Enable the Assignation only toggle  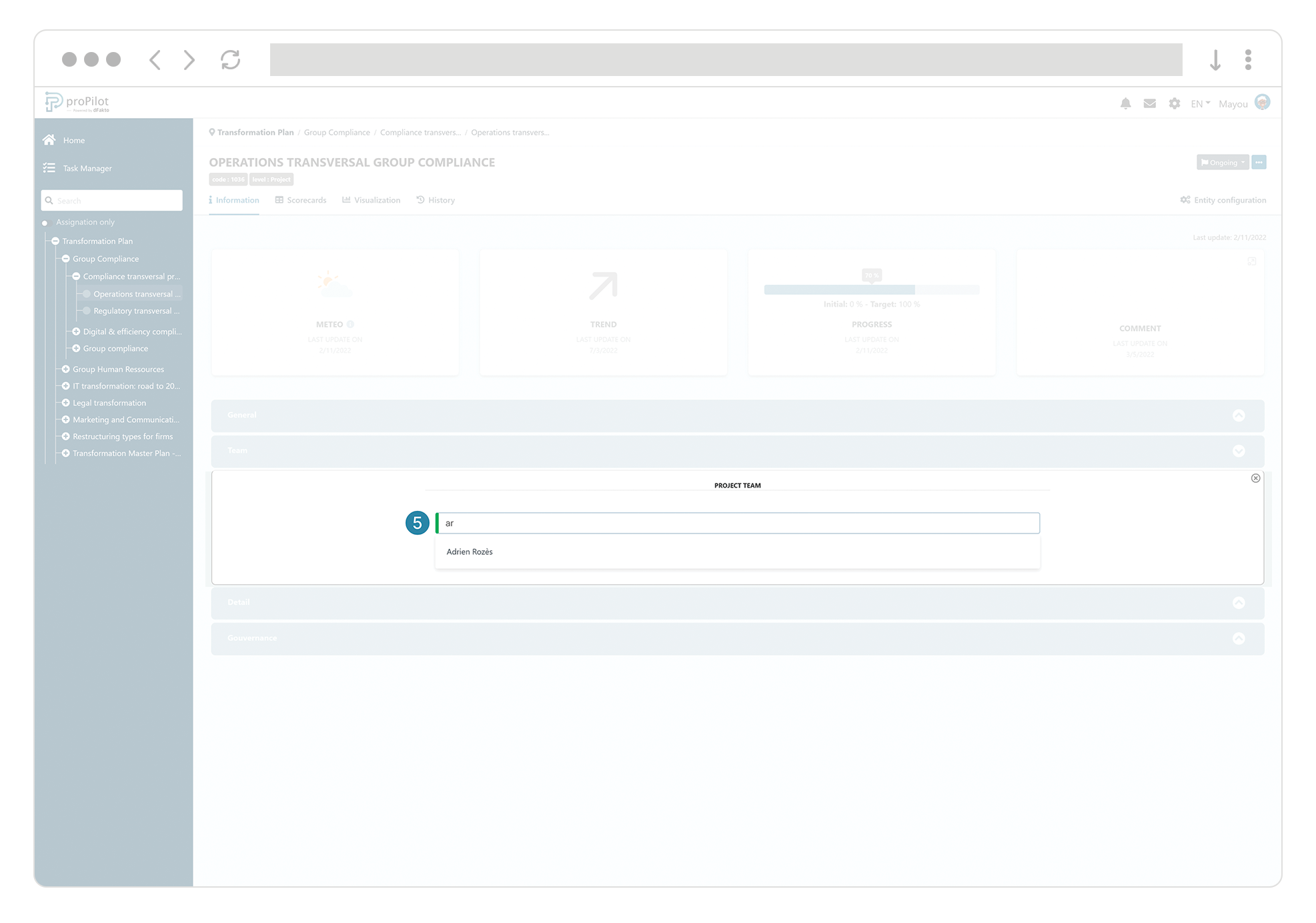(x=45, y=223)
